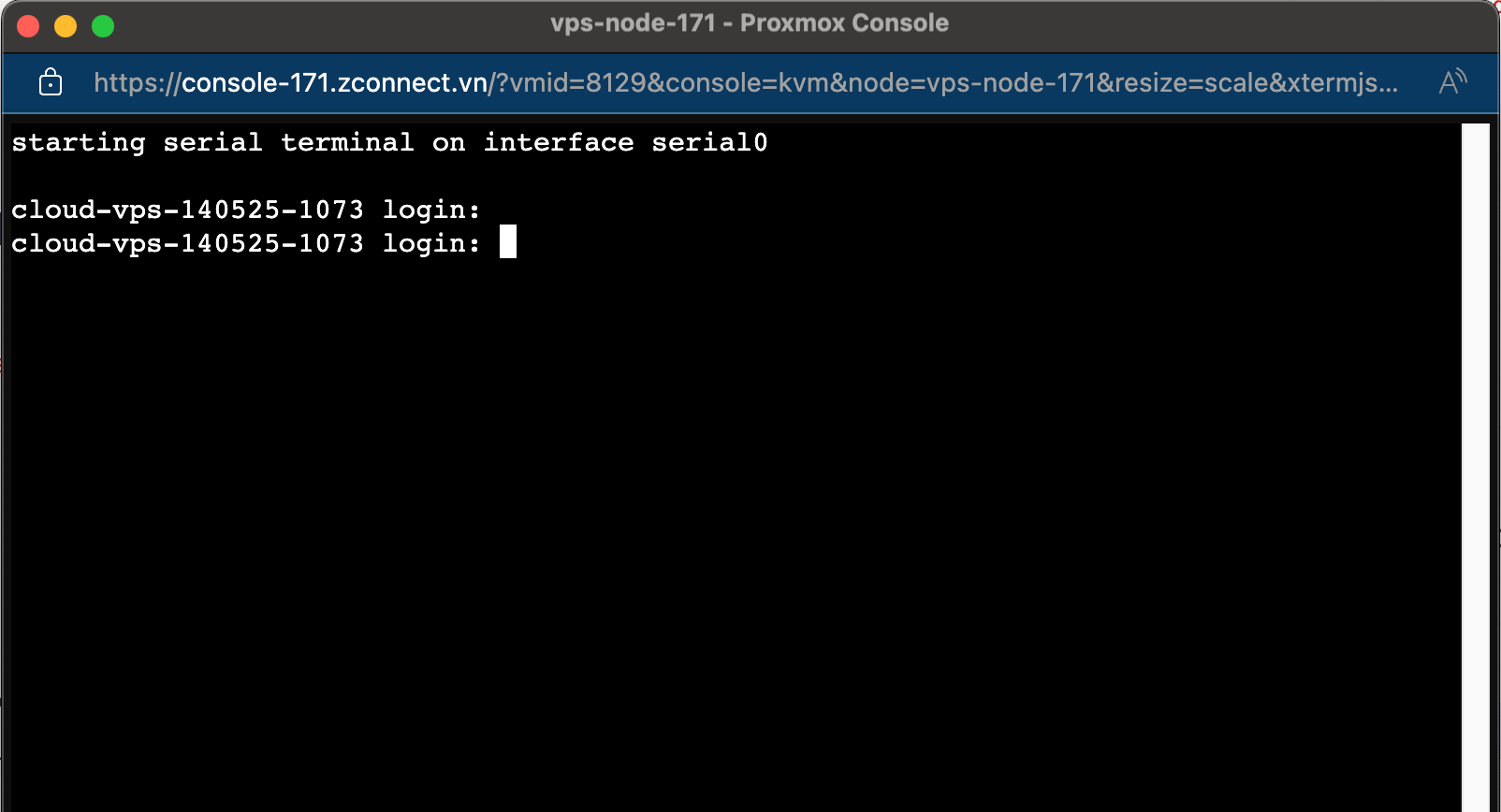Click the first login prompt line
The image size is (1501, 812).
tap(246, 209)
